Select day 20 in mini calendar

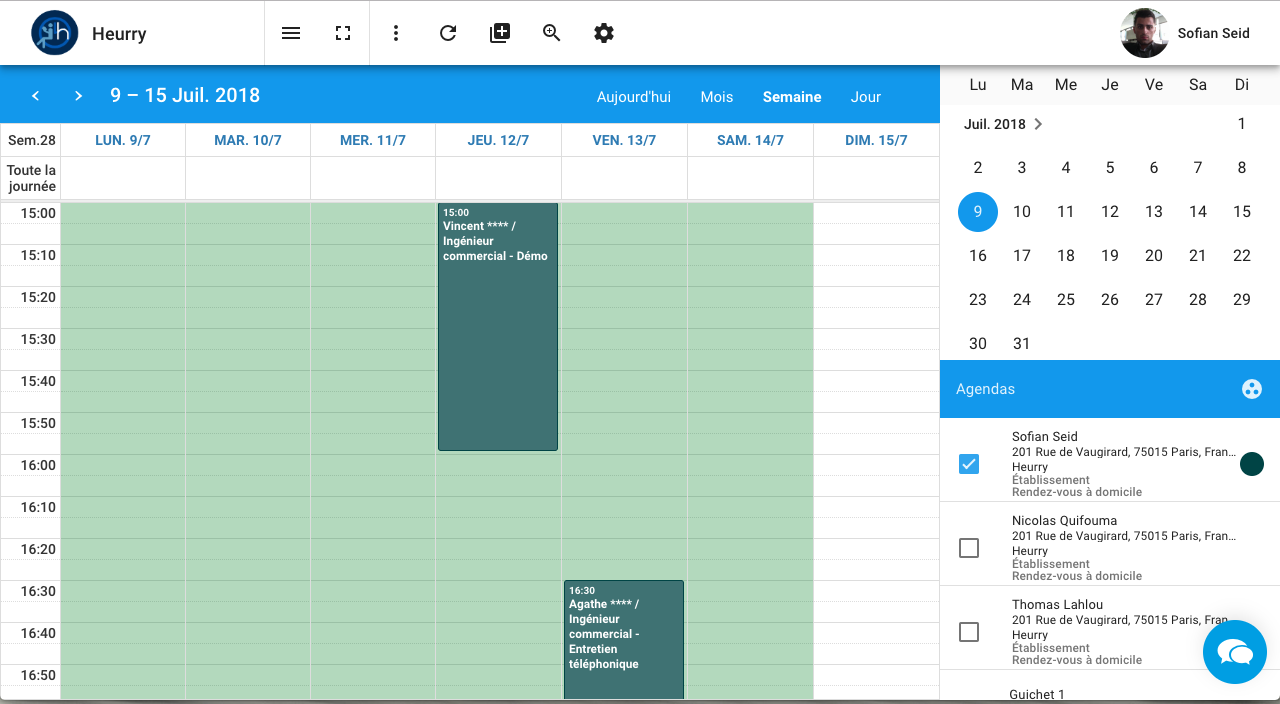click(x=1154, y=256)
